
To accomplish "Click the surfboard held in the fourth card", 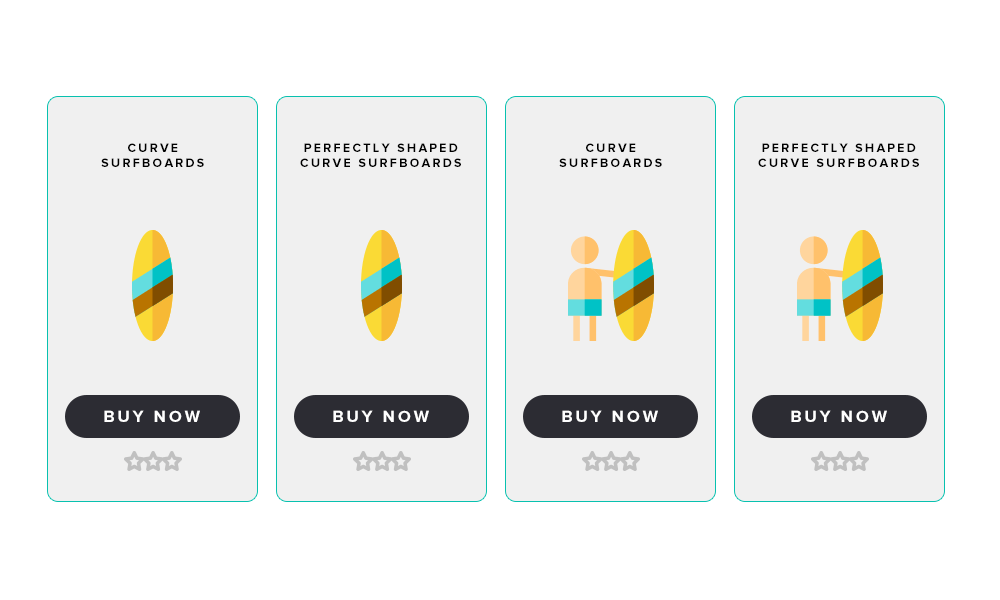I will 862,285.
